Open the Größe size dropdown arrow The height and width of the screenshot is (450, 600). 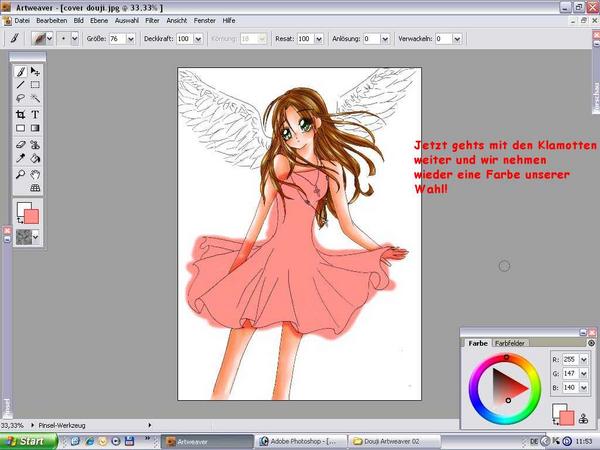131,39
